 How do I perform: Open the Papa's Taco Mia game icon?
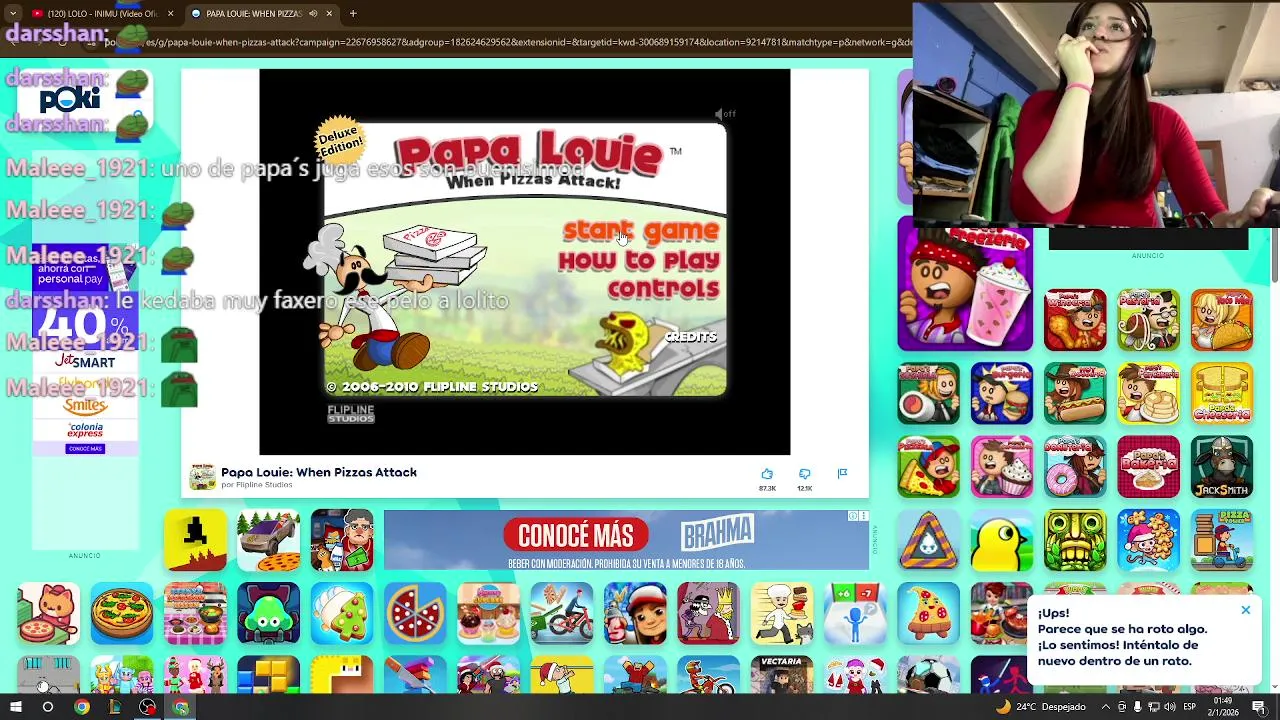coord(1221,320)
